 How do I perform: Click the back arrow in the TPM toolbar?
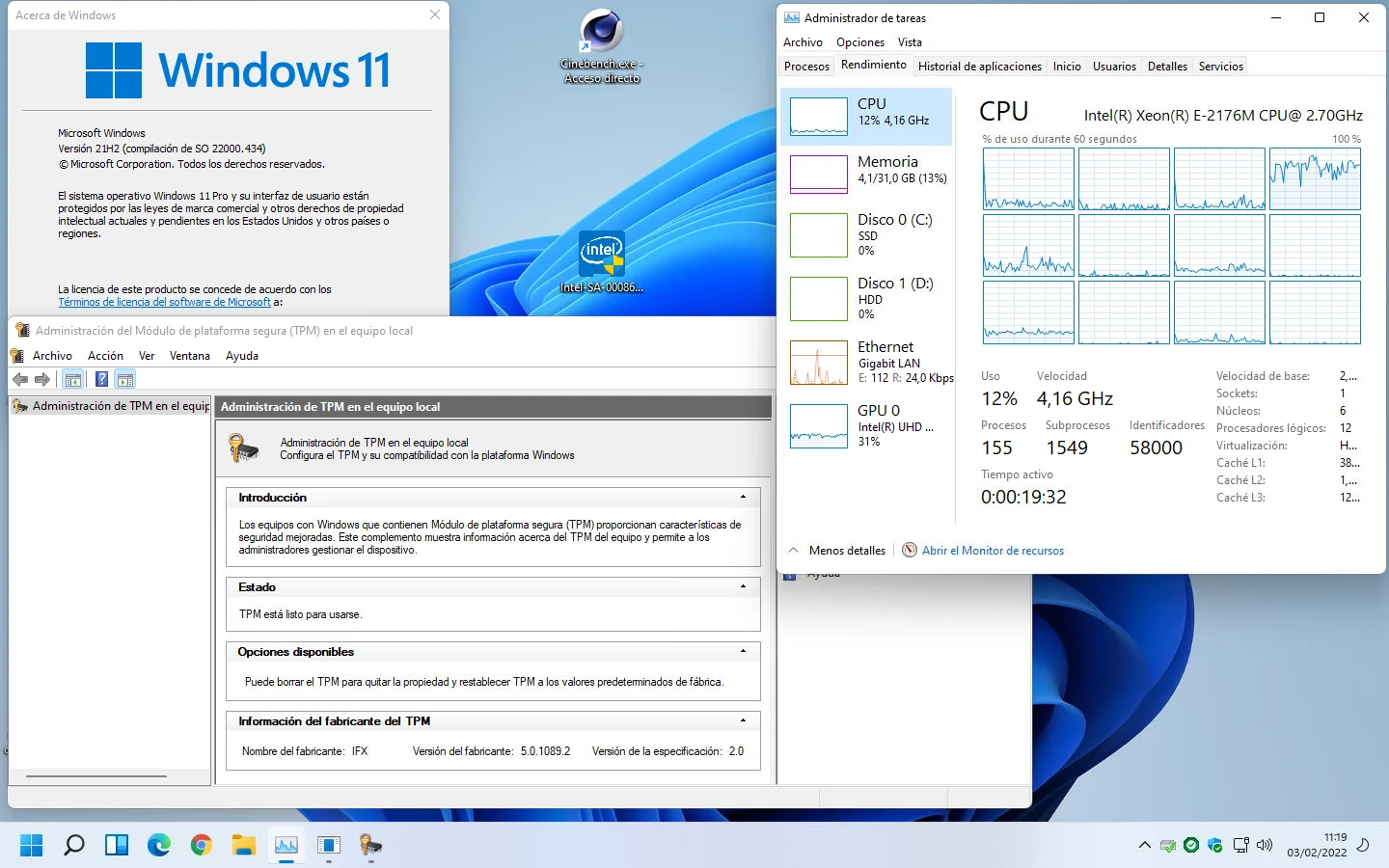[20, 379]
